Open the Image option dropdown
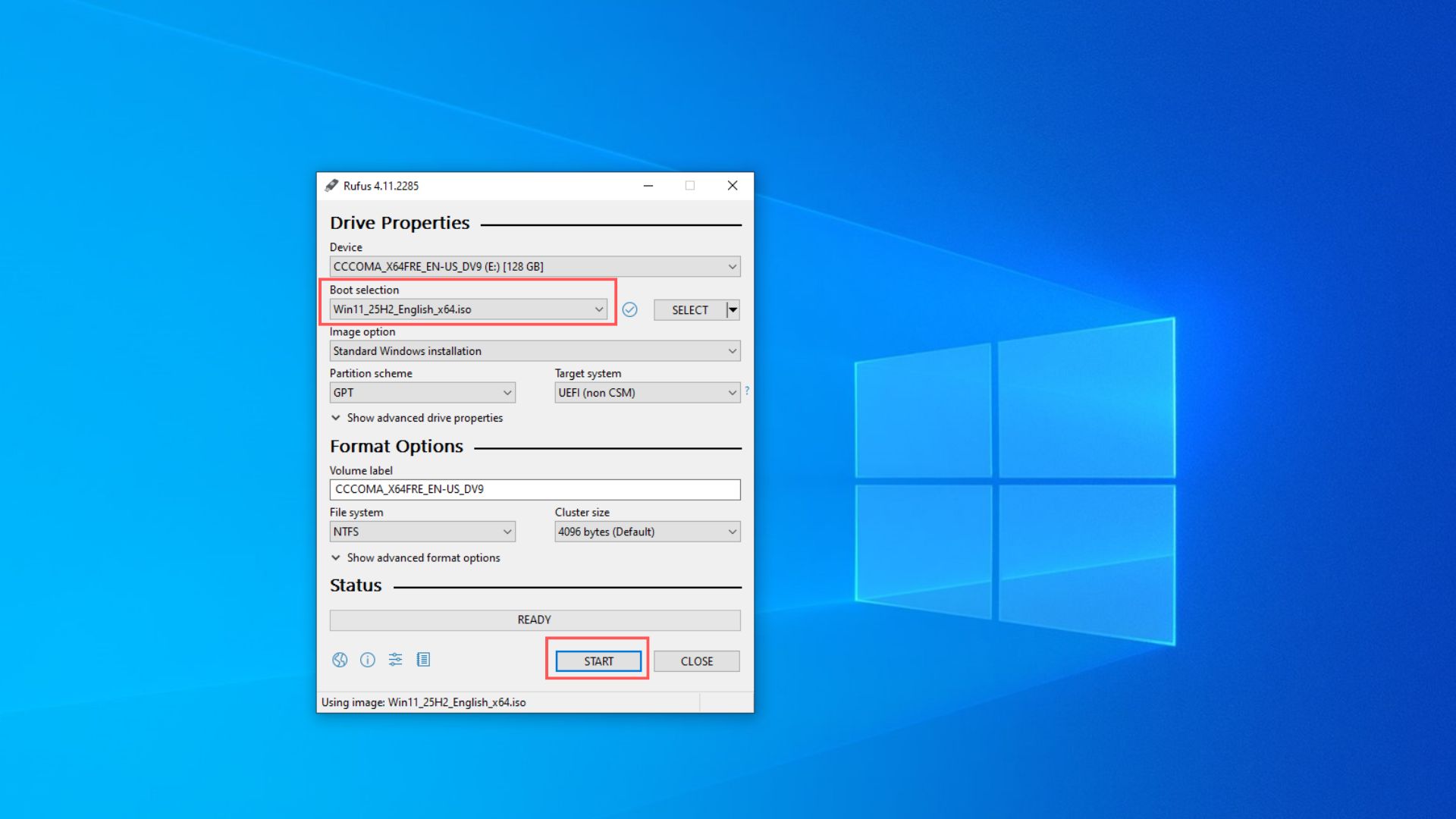The height and width of the screenshot is (819, 1456). click(x=730, y=350)
